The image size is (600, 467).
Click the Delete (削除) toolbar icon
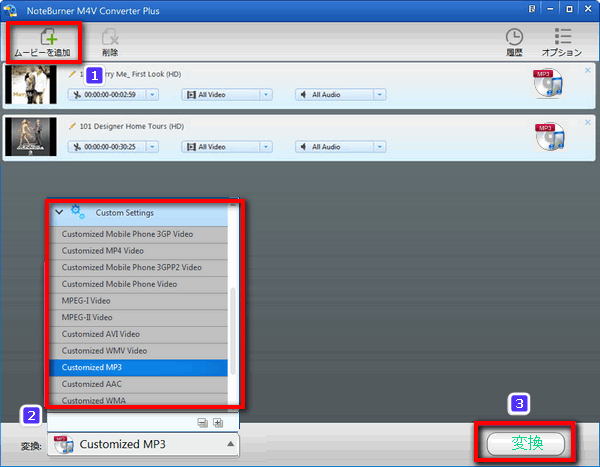tap(110, 37)
